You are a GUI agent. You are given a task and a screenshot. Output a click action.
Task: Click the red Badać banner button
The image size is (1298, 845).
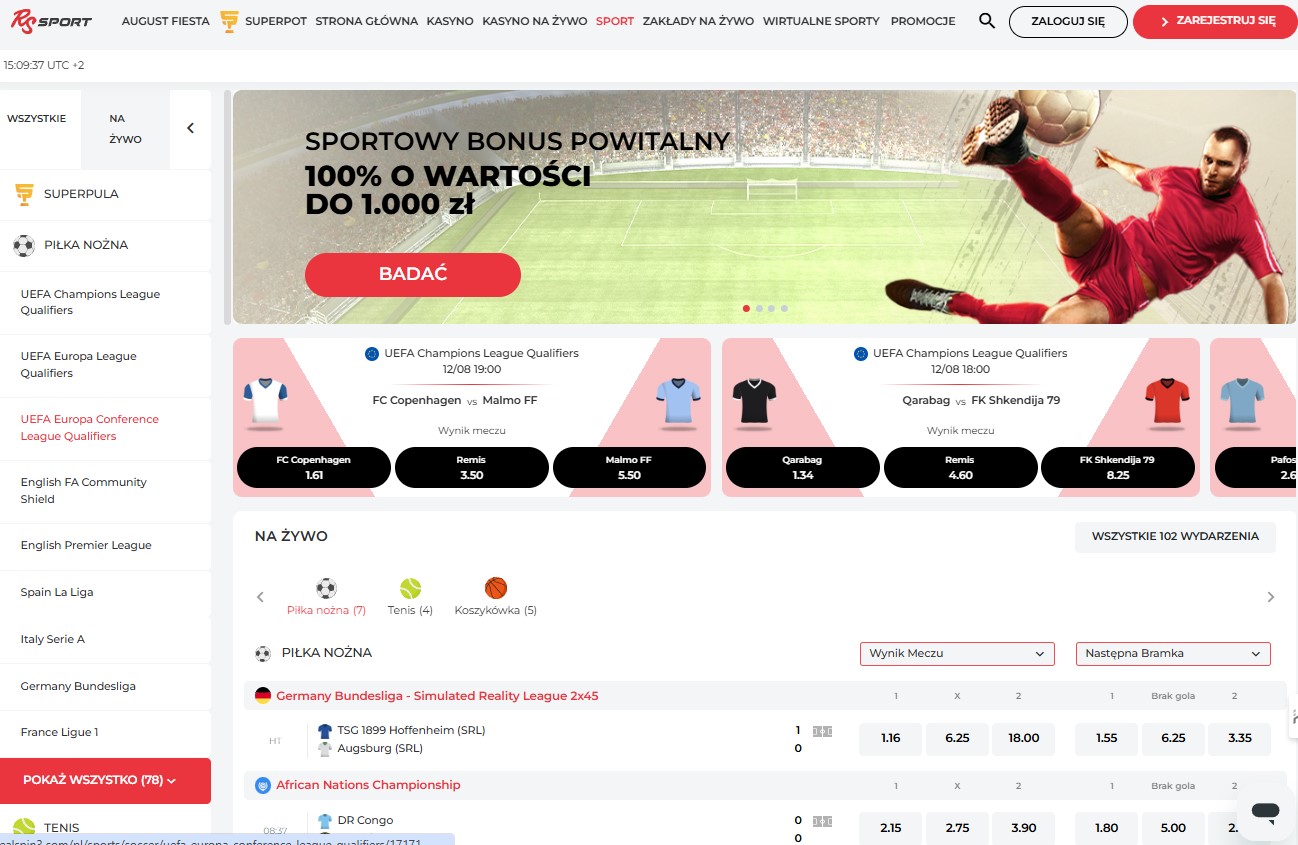click(x=413, y=274)
